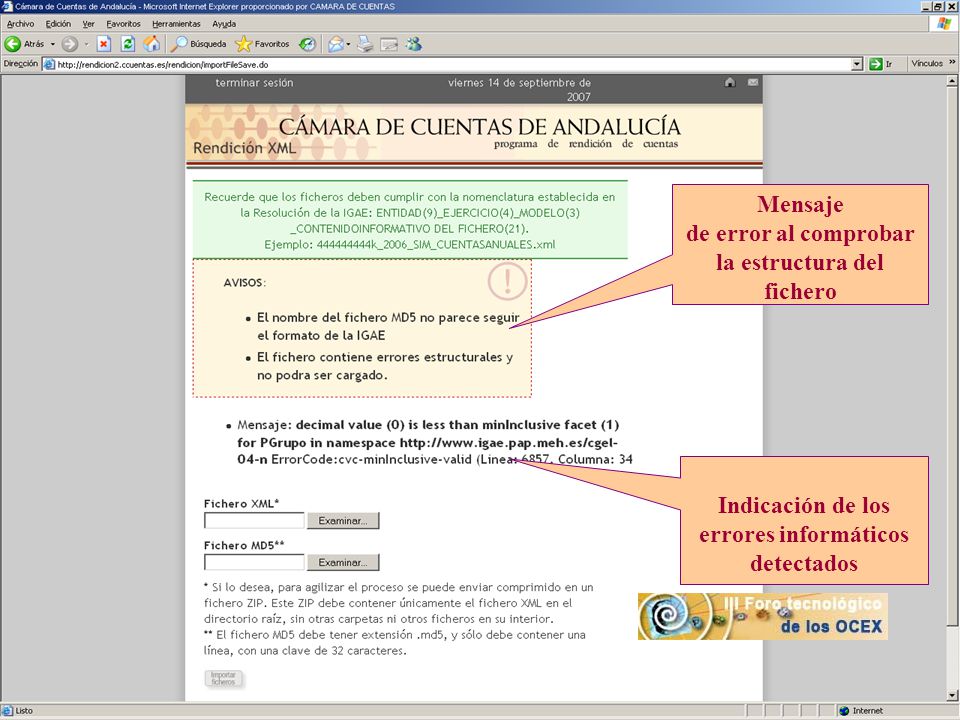
Task: Click the vertical scrollbar up arrow
Action: [x=952, y=81]
